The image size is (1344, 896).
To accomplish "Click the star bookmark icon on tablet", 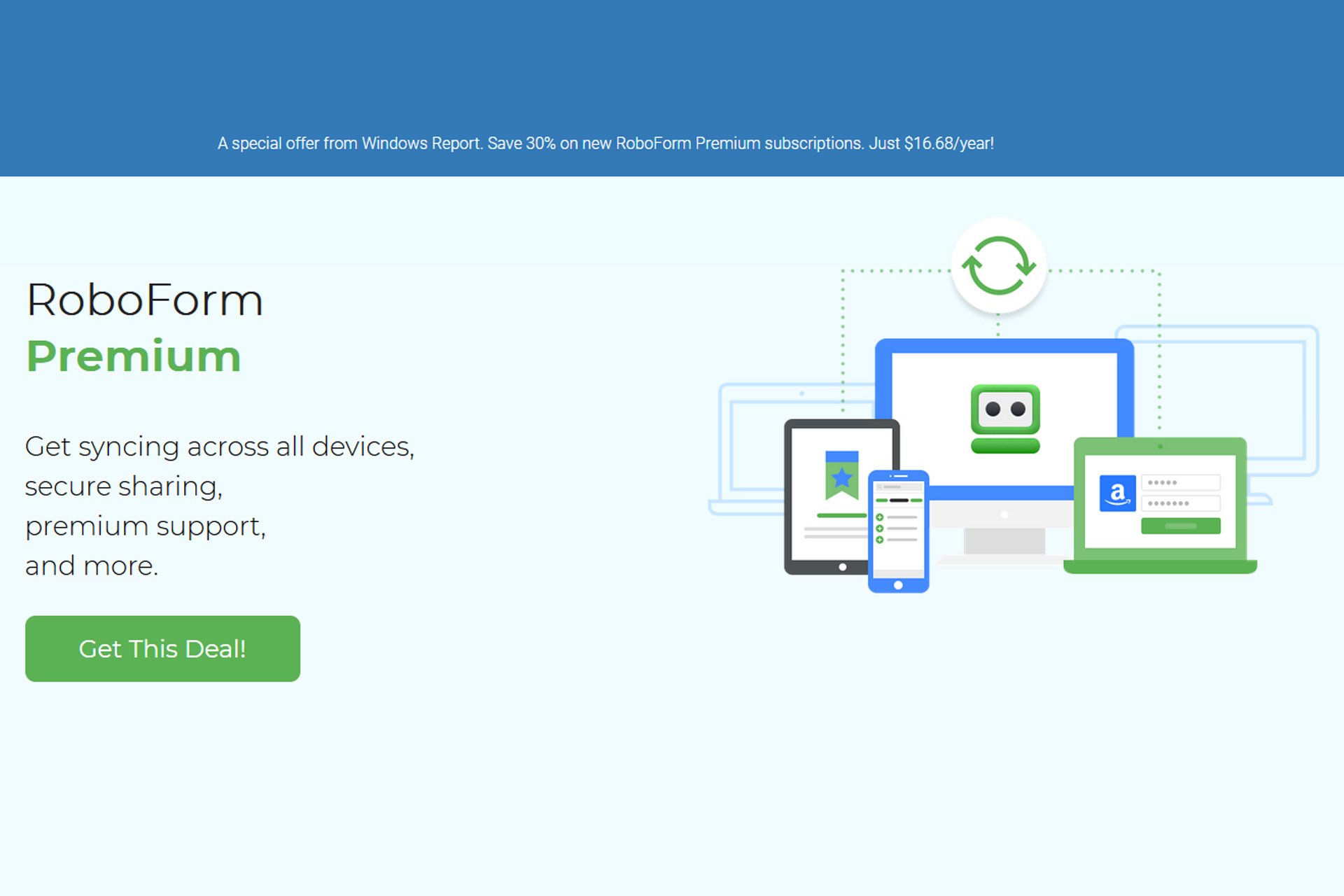I will click(841, 475).
